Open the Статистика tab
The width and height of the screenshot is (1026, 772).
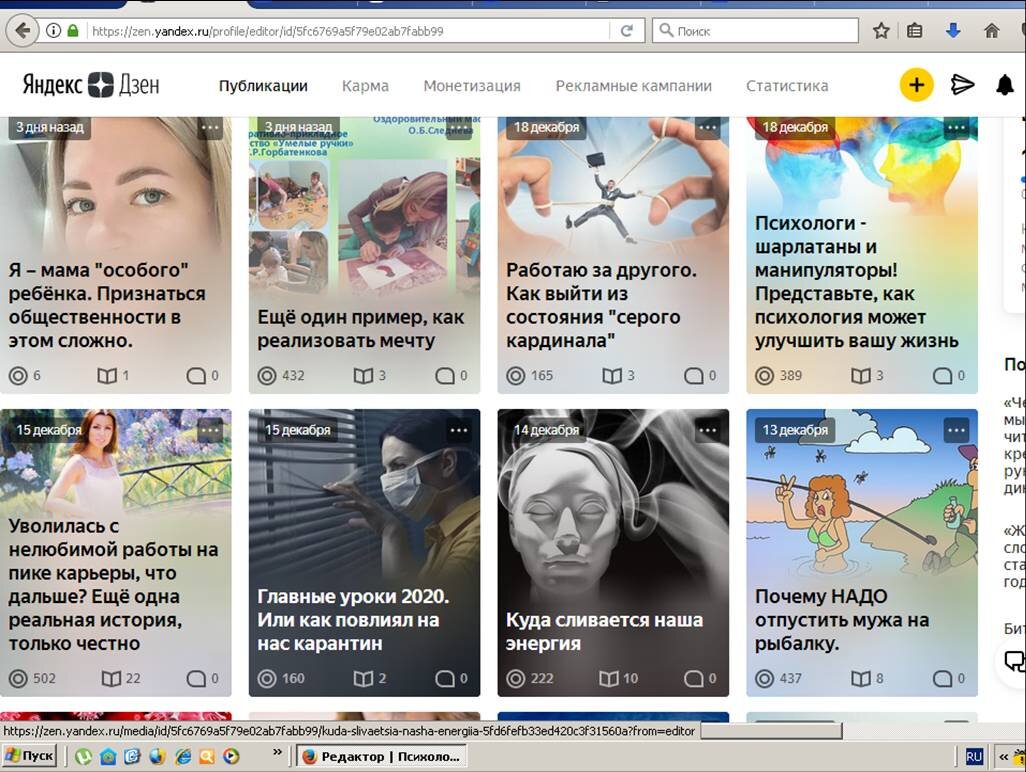[x=787, y=86]
